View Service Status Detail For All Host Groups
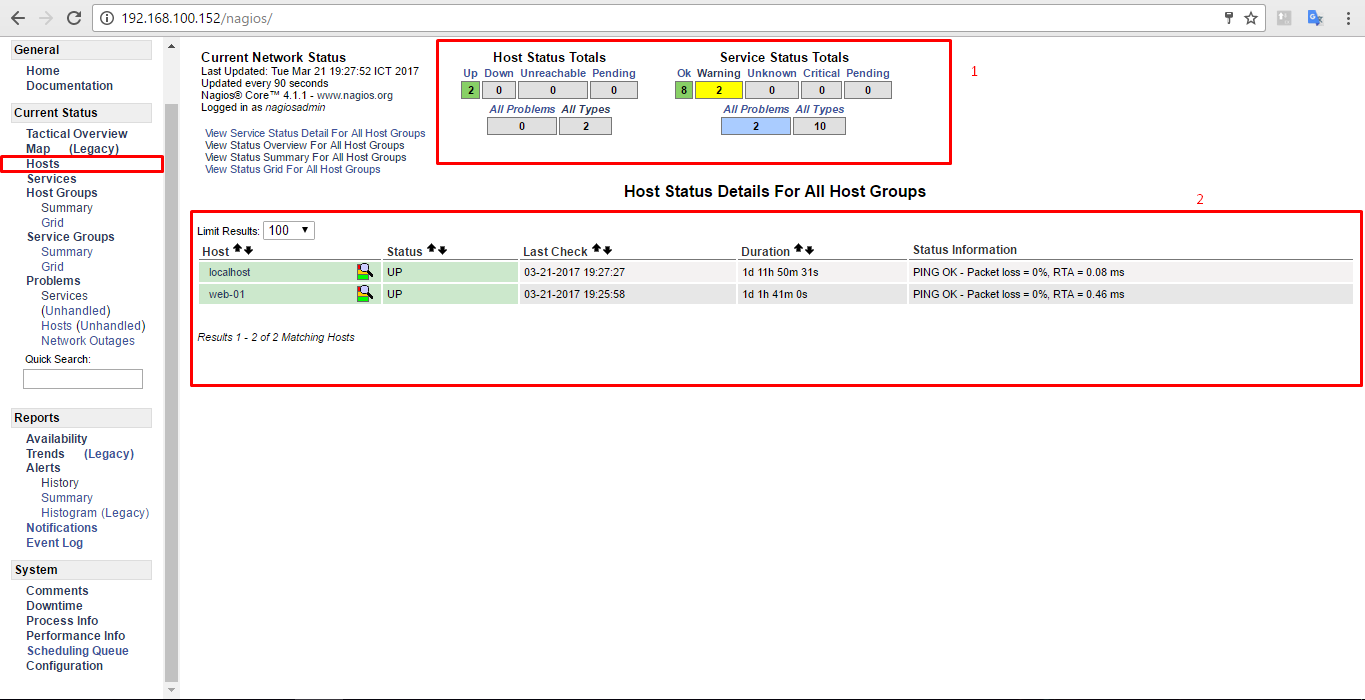The height and width of the screenshot is (700, 1365). [315, 133]
